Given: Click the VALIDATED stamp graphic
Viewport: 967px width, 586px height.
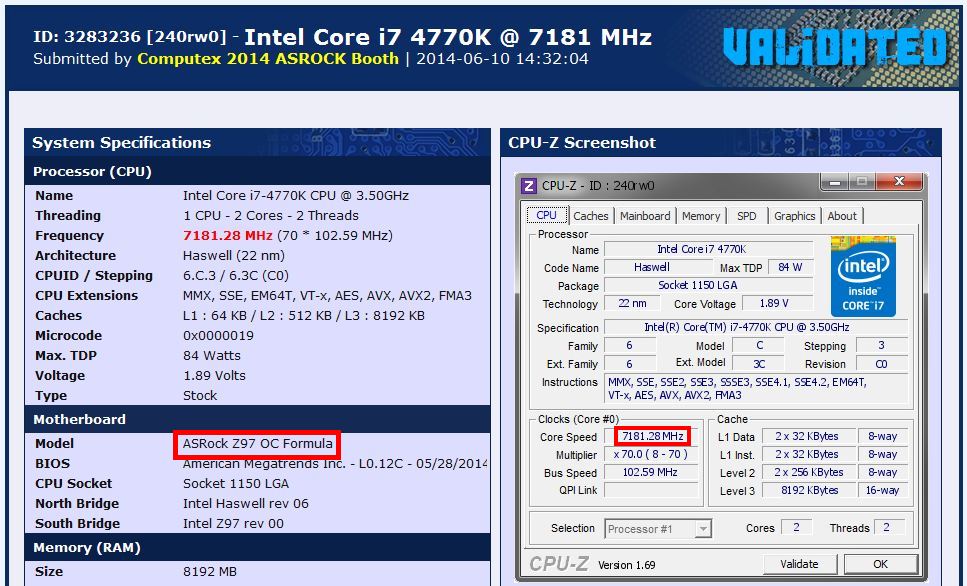Looking at the screenshot, I should click(834, 47).
